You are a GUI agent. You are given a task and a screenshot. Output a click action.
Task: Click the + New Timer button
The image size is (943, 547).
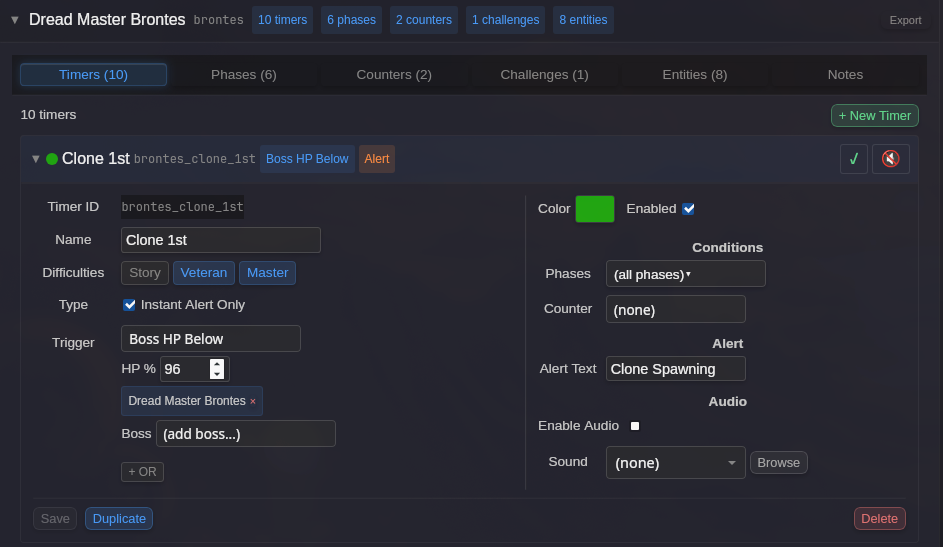[x=874, y=115]
